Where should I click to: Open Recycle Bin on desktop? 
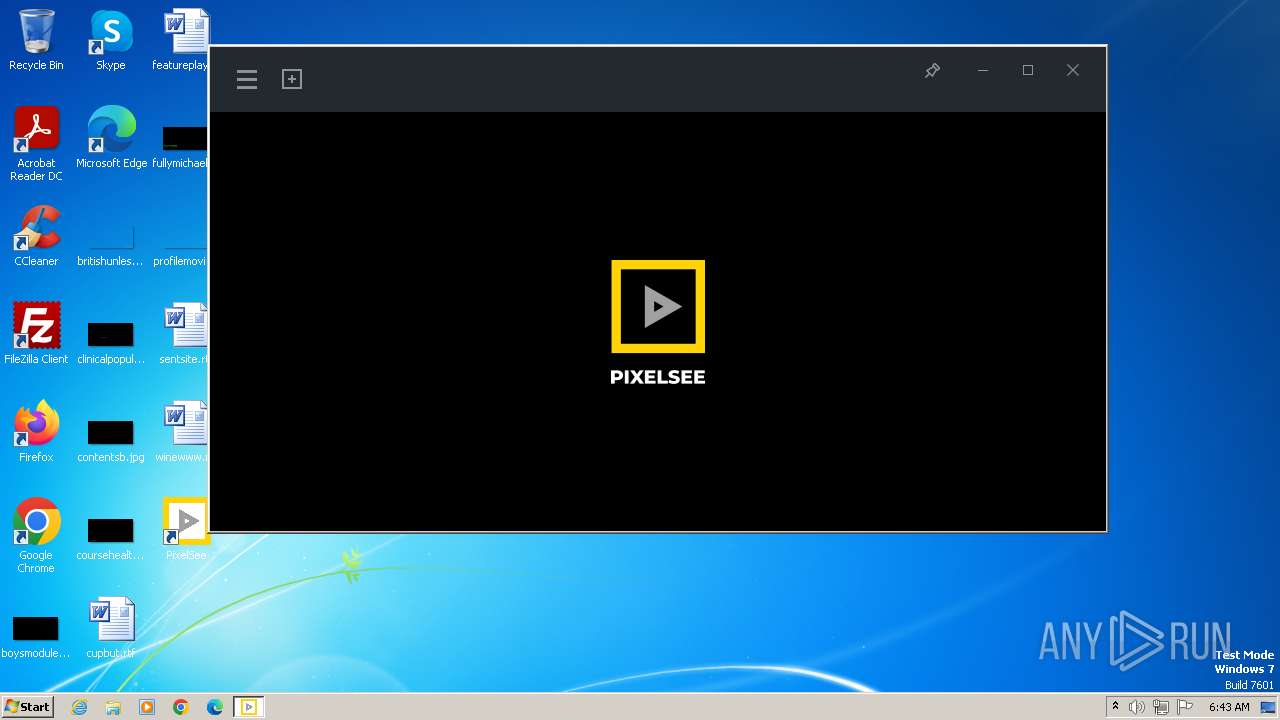tap(36, 40)
